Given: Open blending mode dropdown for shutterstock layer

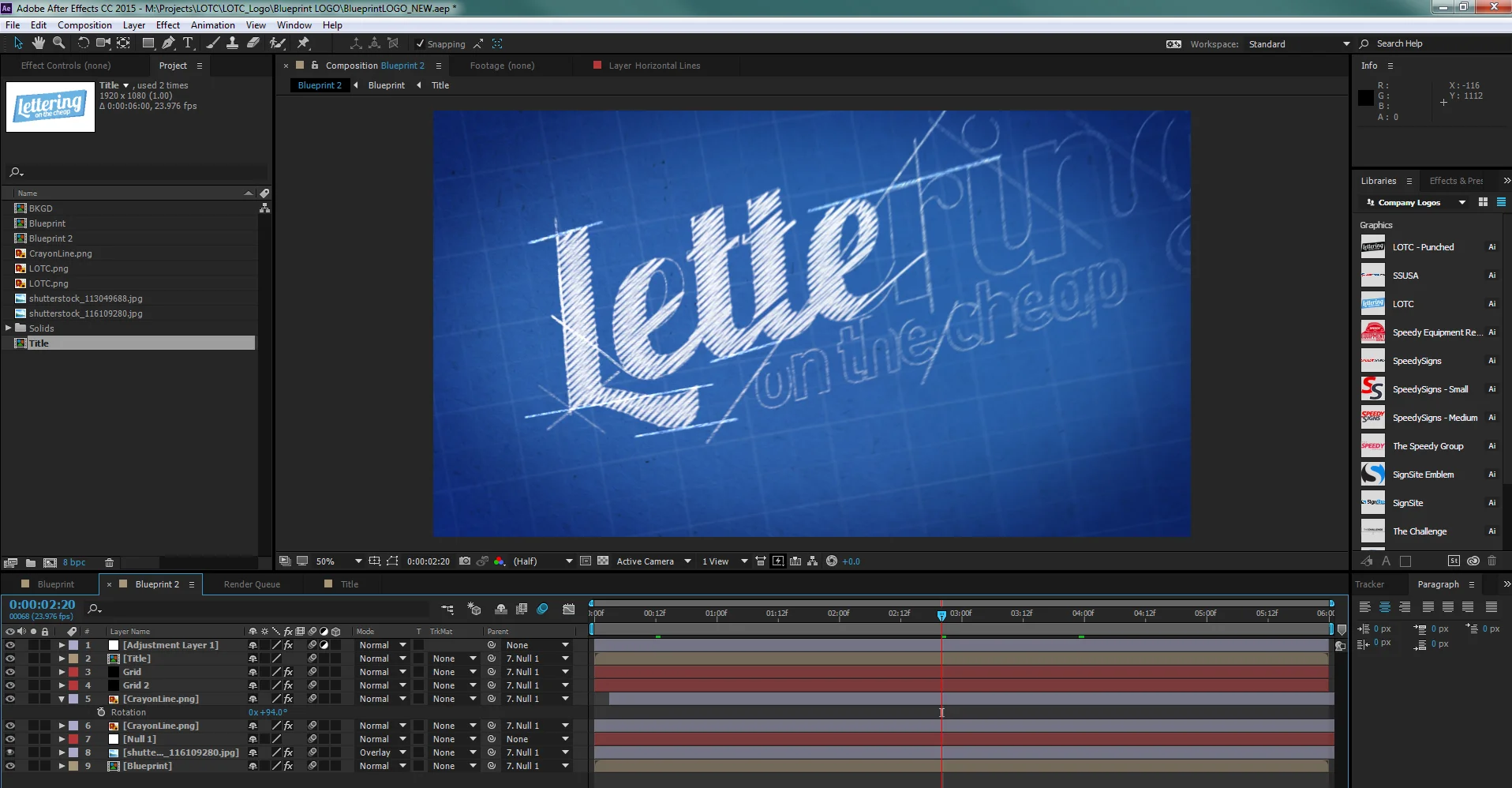Looking at the screenshot, I should [383, 752].
